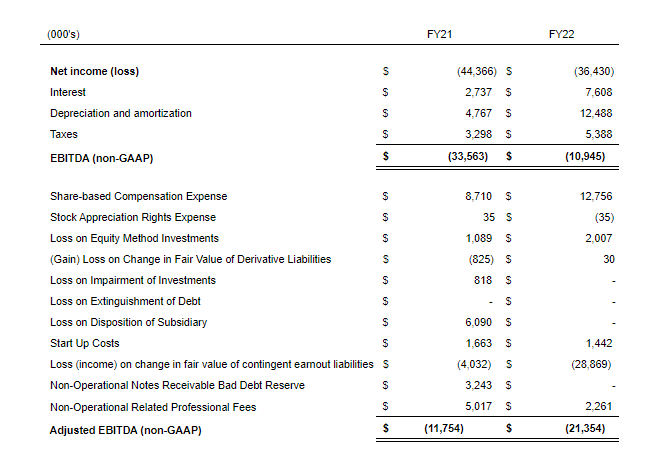The width and height of the screenshot is (670, 469).
Task: Select the Depreciation and amortization label
Action: pyautogui.click(x=120, y=113)
